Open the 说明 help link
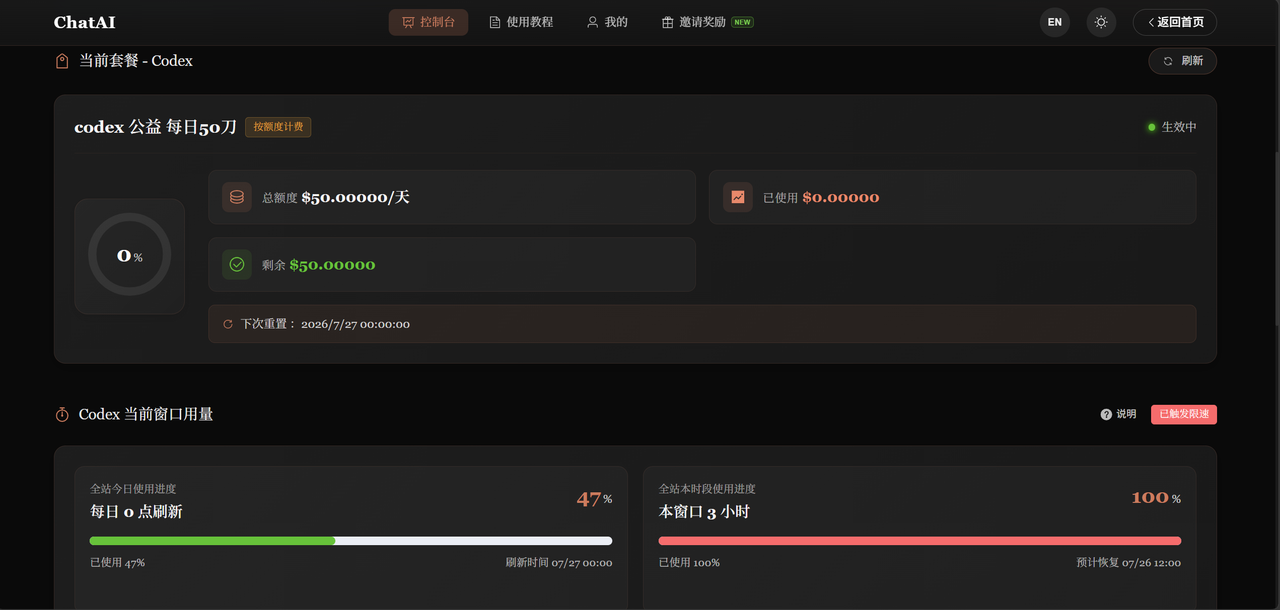Viewport: 1280px width, 610px height. click(1118, 414)
